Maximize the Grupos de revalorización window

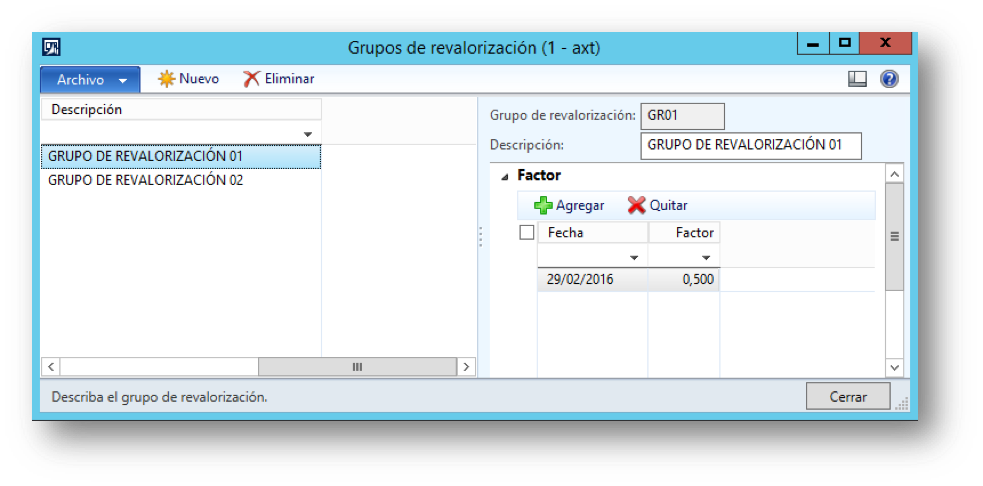click(x=844, y=44)
